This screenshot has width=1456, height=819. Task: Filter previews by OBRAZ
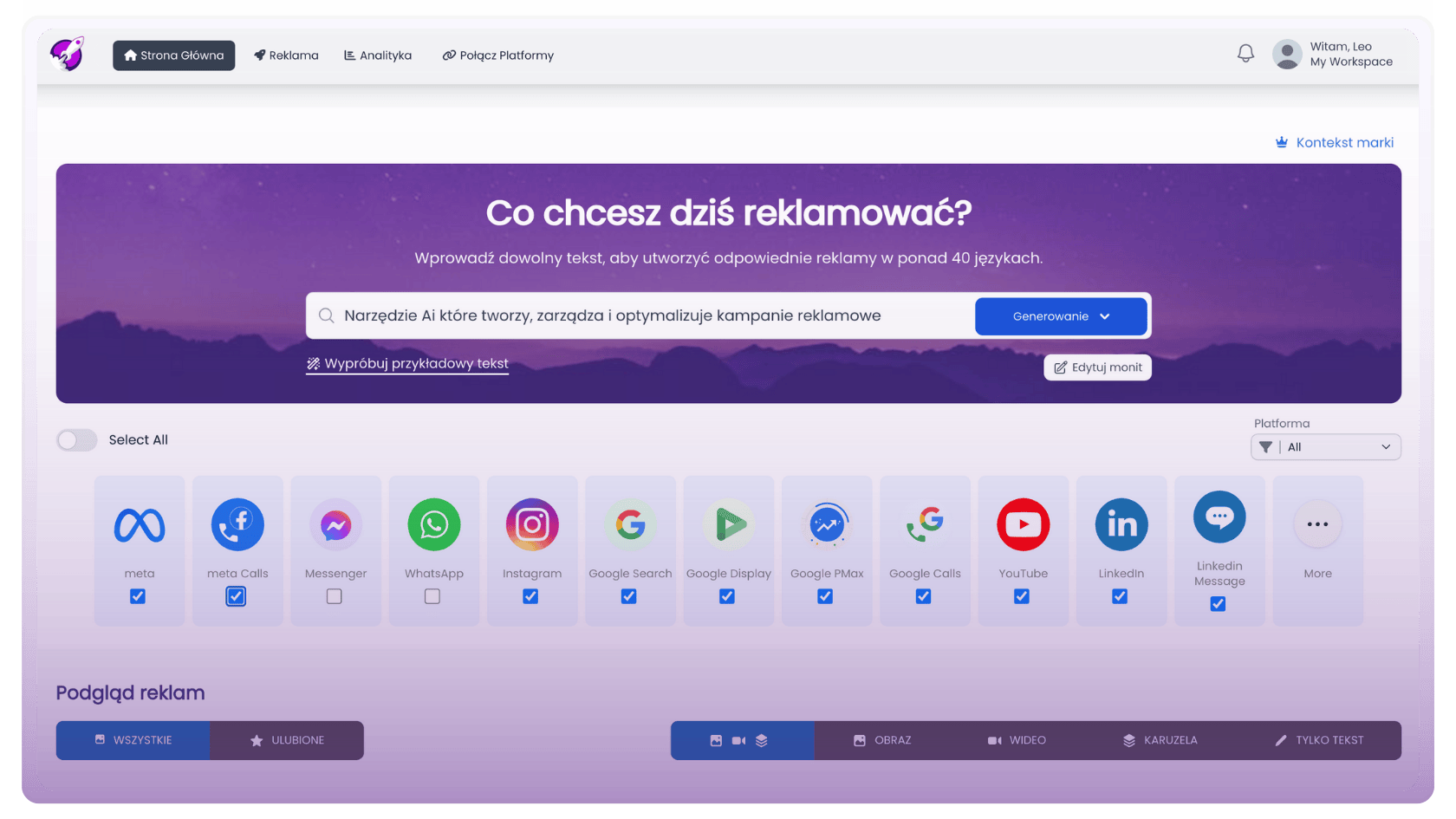(882, 740)
